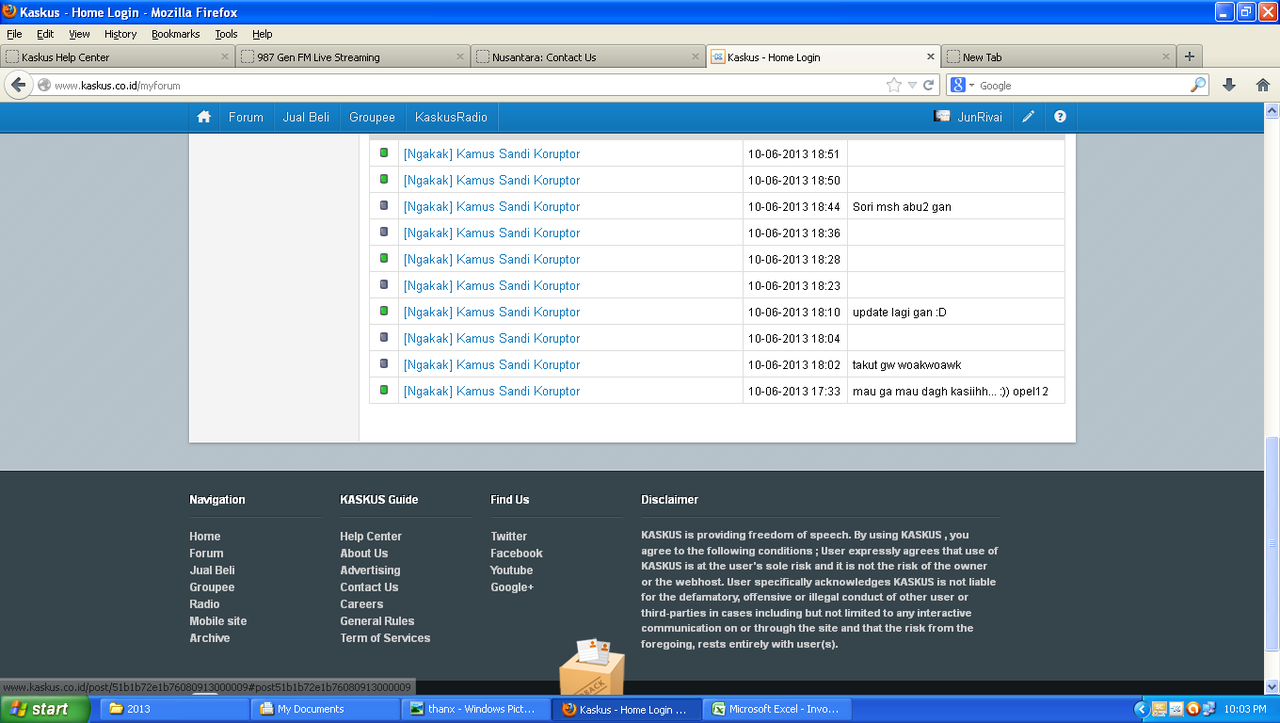Screen dimensions: 1280x723
Task: Open thread link in 17:33 row
Action: (491, 391)
